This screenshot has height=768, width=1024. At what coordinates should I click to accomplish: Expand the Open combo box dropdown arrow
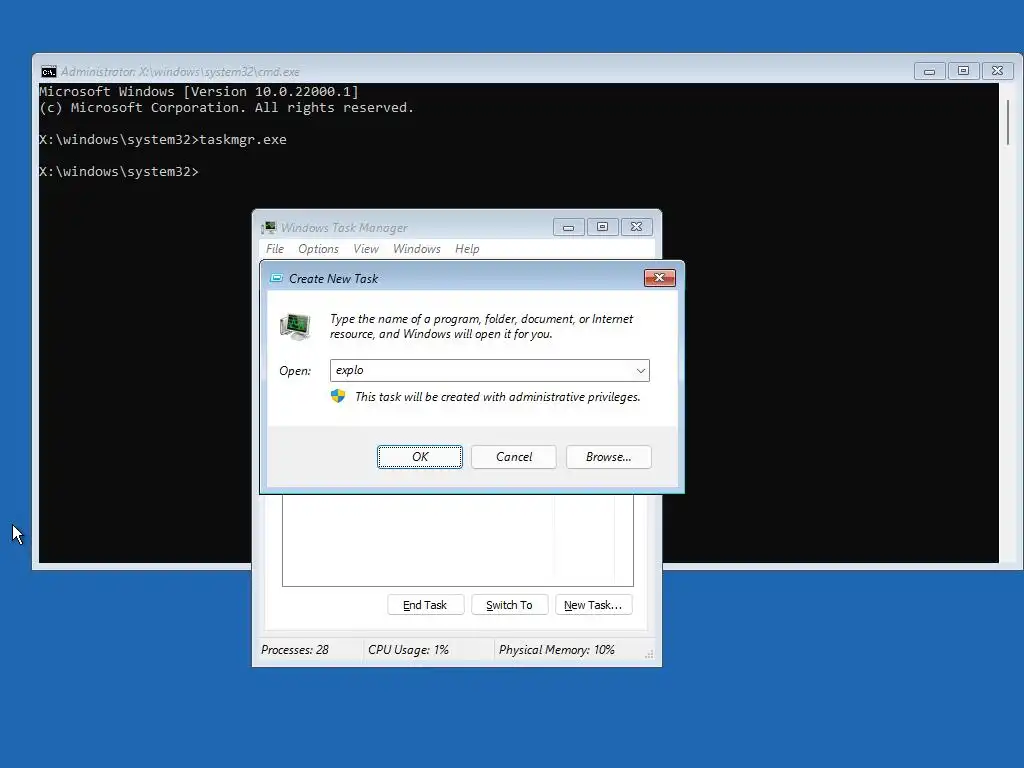click(641, 370)
